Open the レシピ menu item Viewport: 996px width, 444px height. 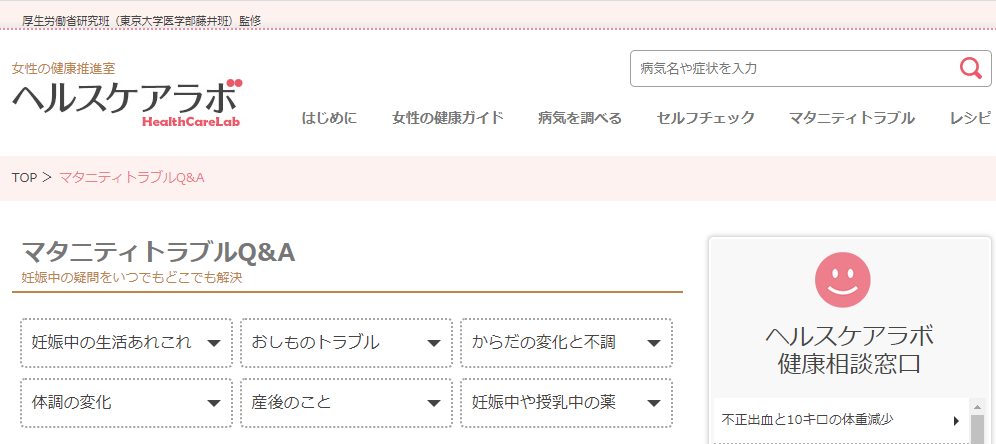click(970, 118)
